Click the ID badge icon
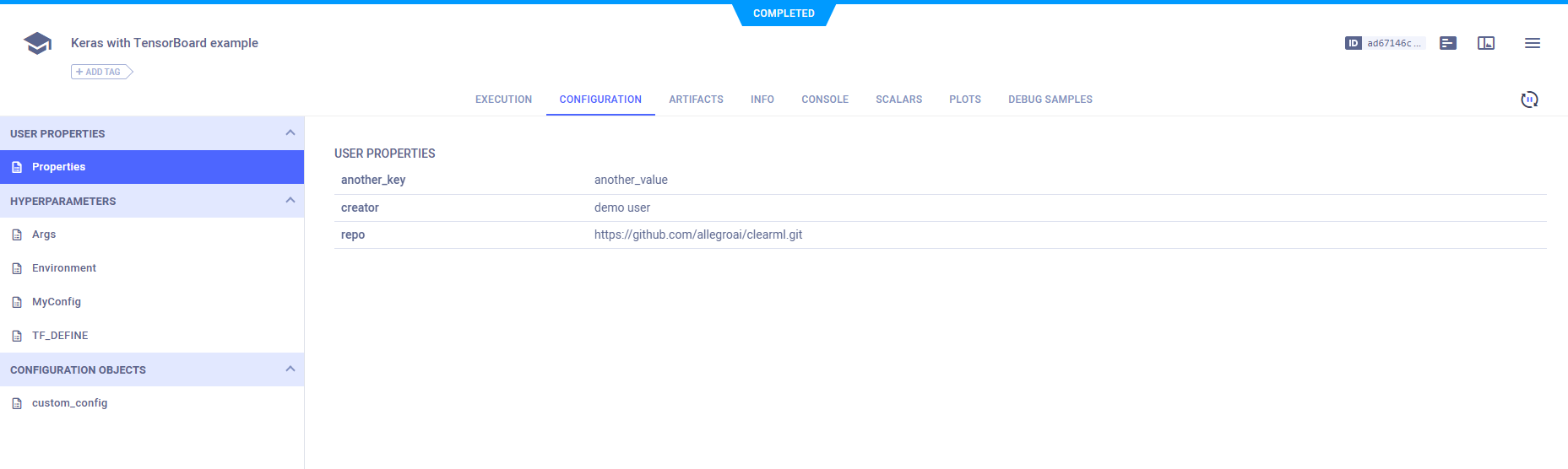Image resolution: width=1568 pixels, height=469 pixels. coord(1353,43)
